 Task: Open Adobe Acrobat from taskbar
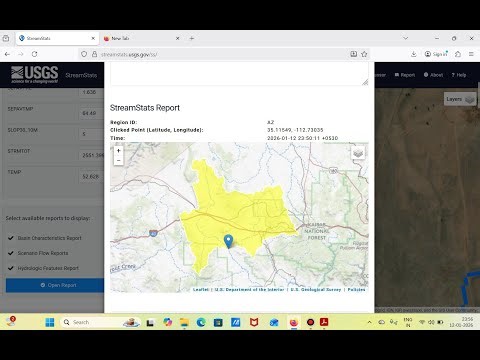pyautogui.click(x=324, y=322)
